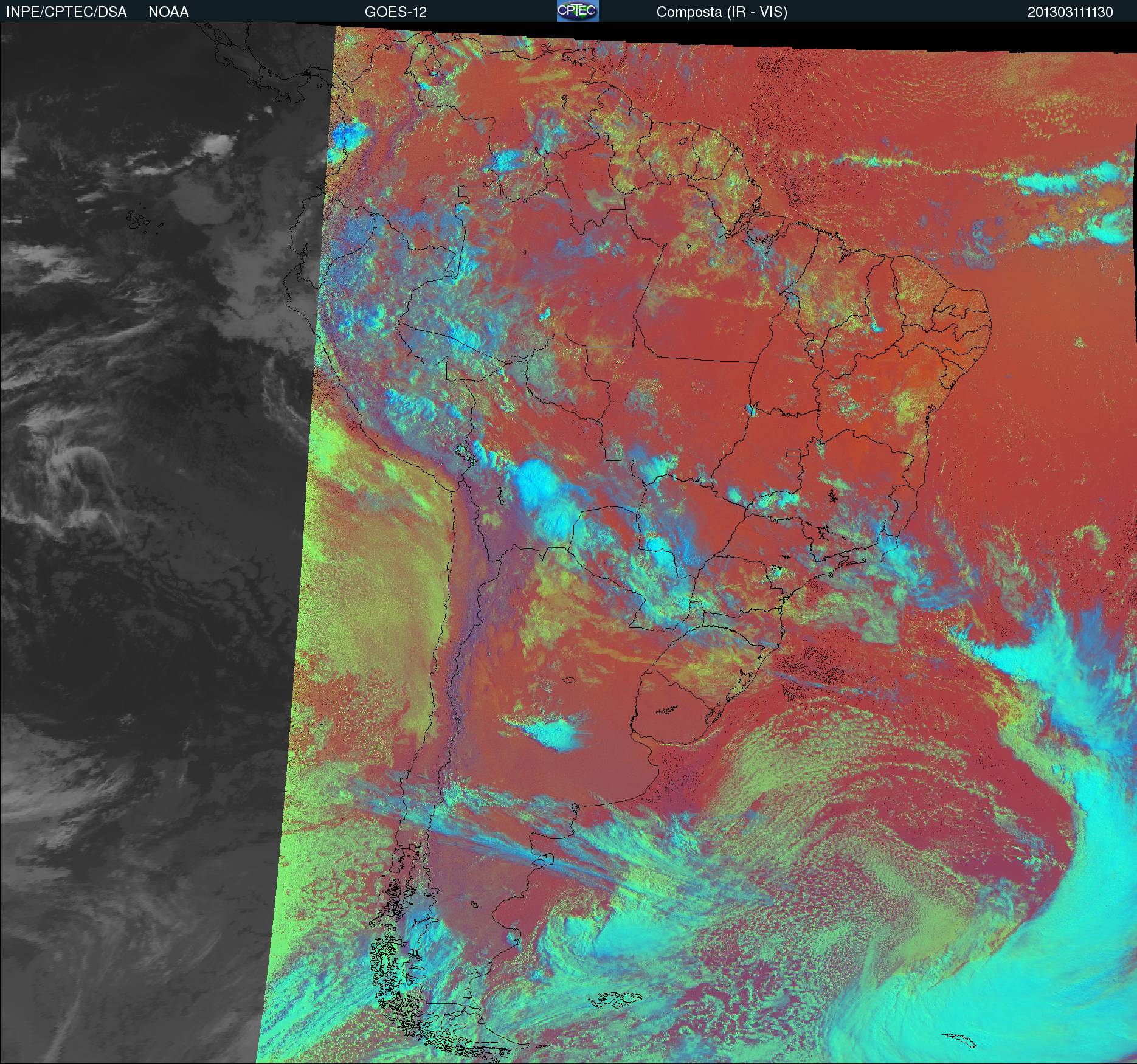Image resolution: width=1137 pixels, height=1064 pixels.
Task: Click the CPTEC logo in the header
Action: [578, 11]
